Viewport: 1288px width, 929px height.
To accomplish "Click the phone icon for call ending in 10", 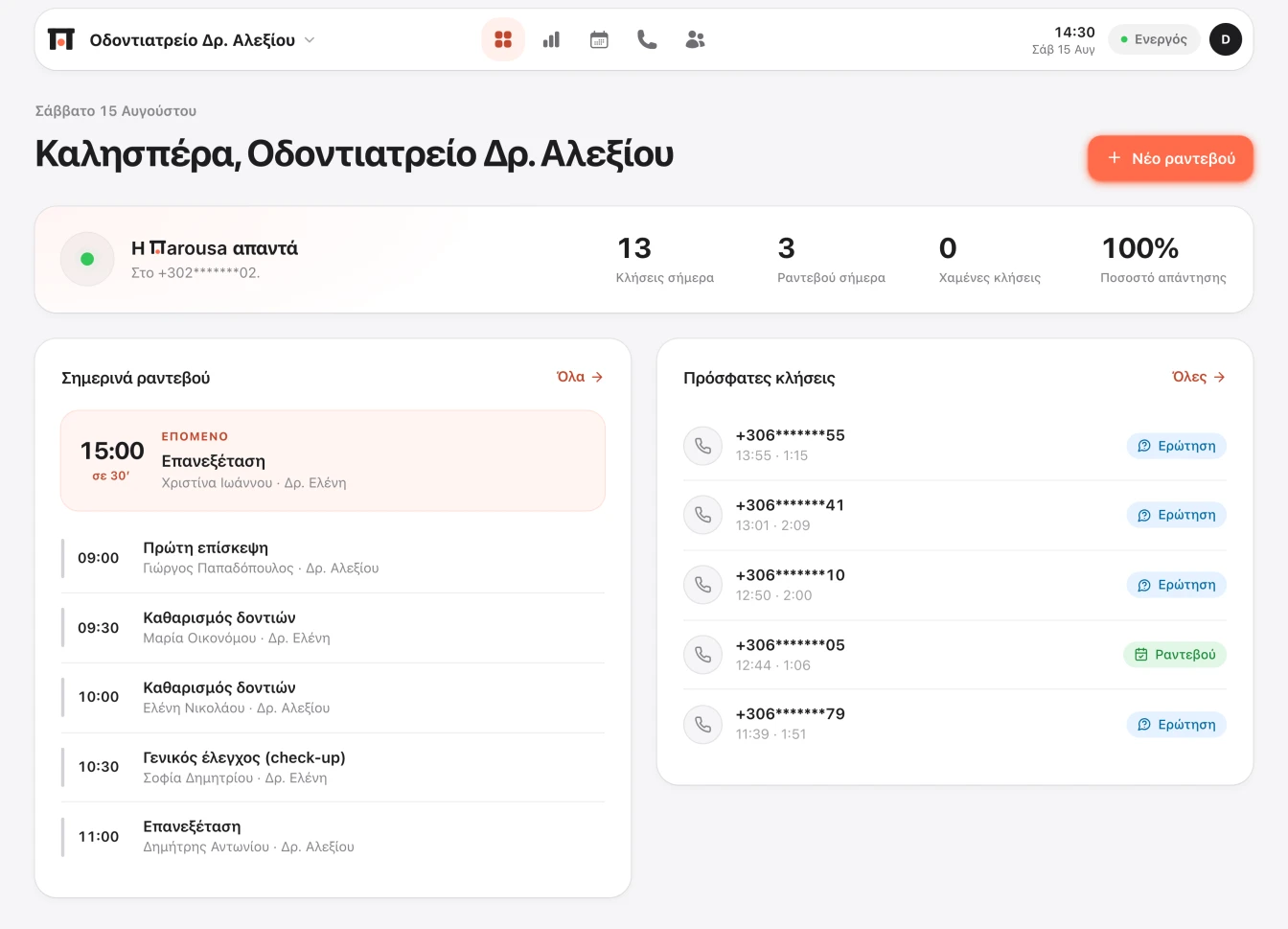I will (x=702, y=585).
